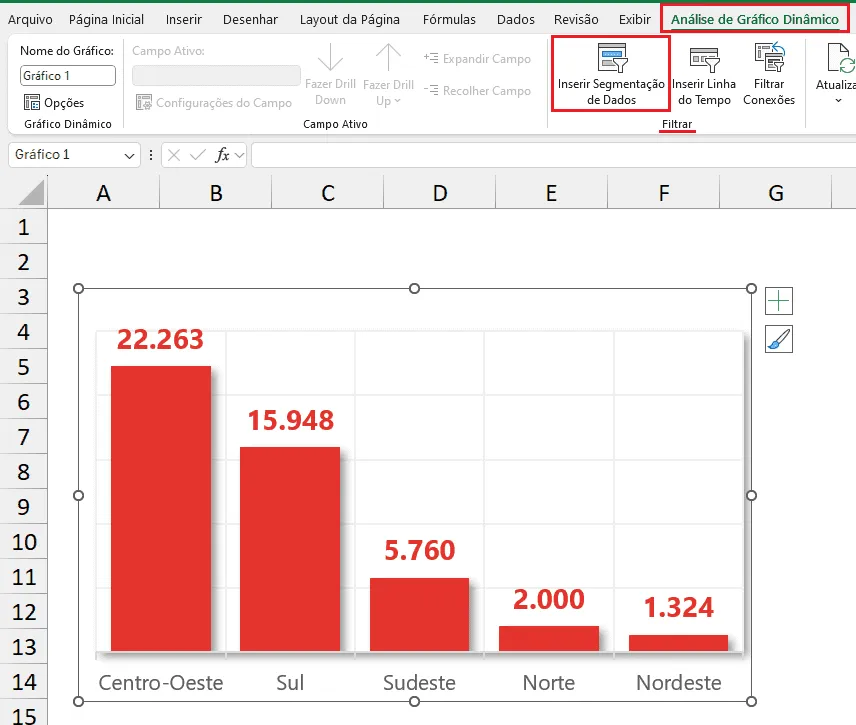Click the Sul bar in chart
Screen dimensions: 856x725
[290, 549]
